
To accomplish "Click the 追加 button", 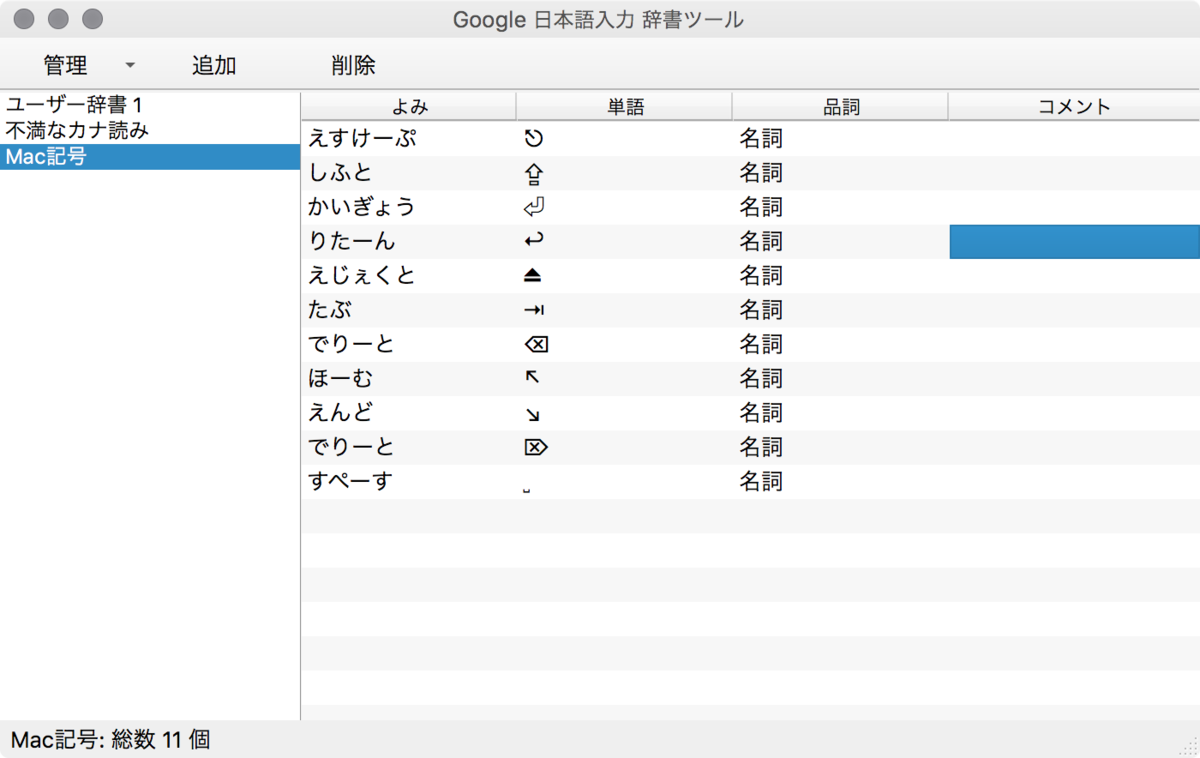I will pos(214,65).
